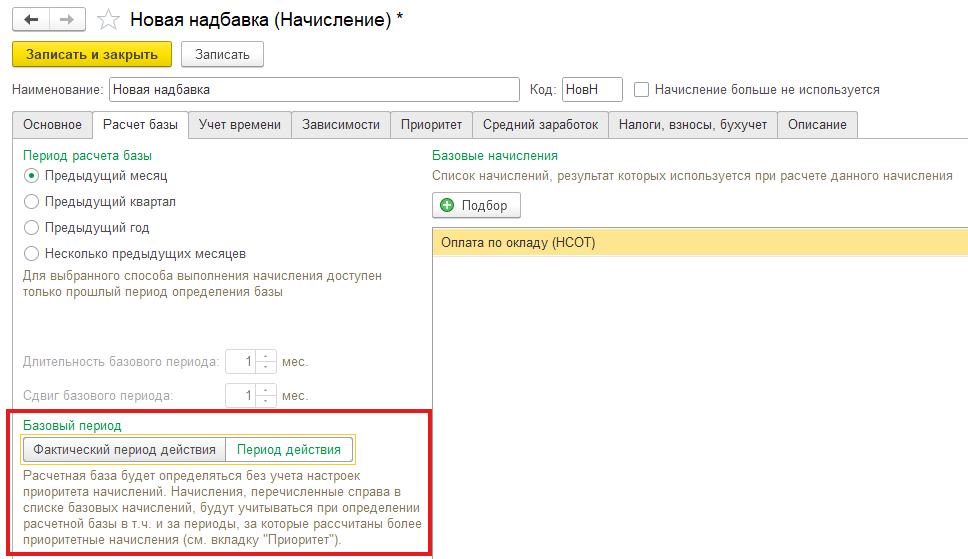Screen dimensions: 968x559
Task: Open the Средний заработок tab
Action: [540, 125]
